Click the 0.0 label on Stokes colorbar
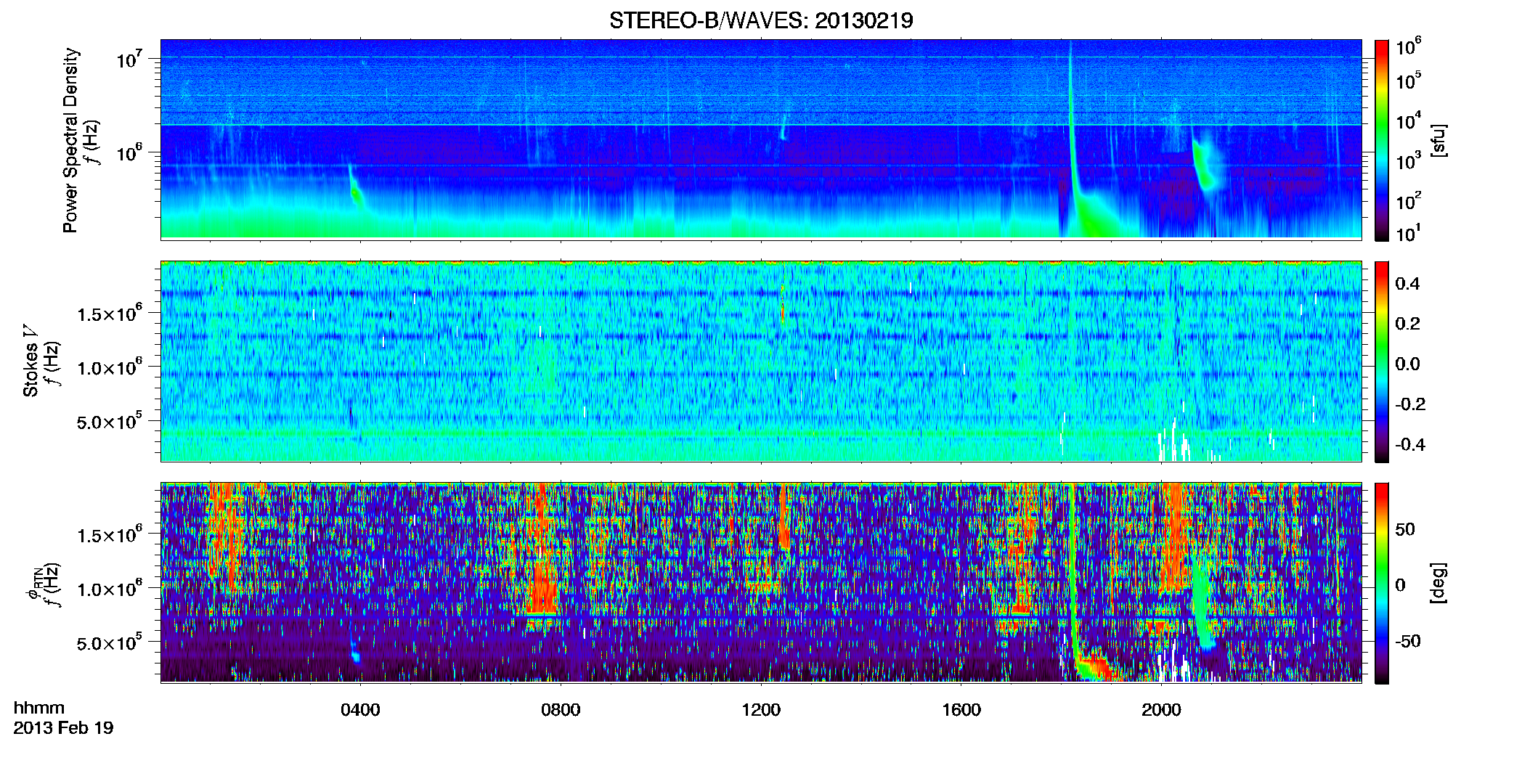 (1407, 364)
